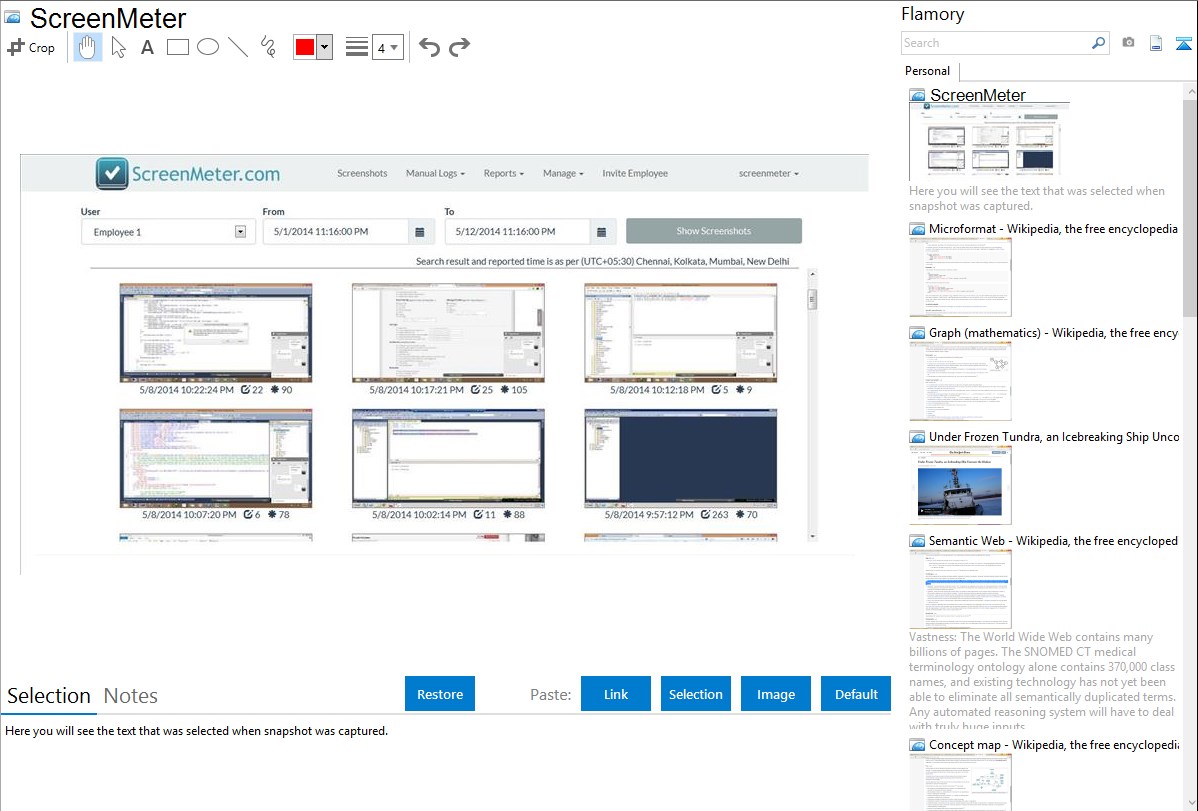1198x811 pixels.
Task: Open the Manage menu
Action: (563, 174)
